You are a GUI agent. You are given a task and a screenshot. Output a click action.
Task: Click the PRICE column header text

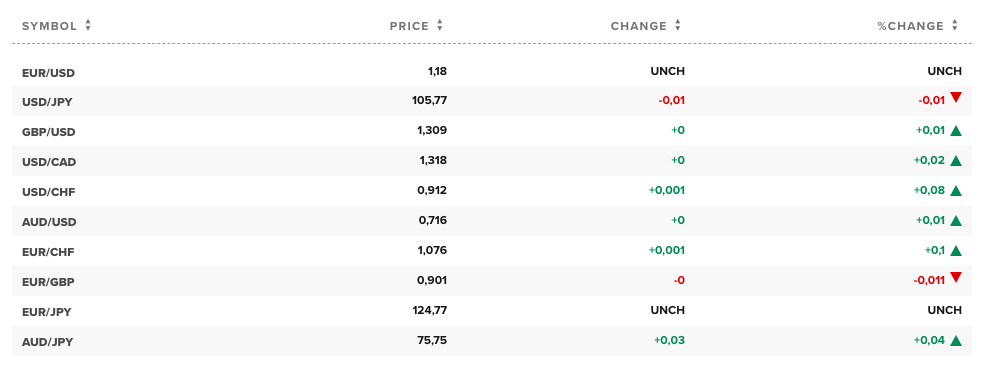point(409,26)
